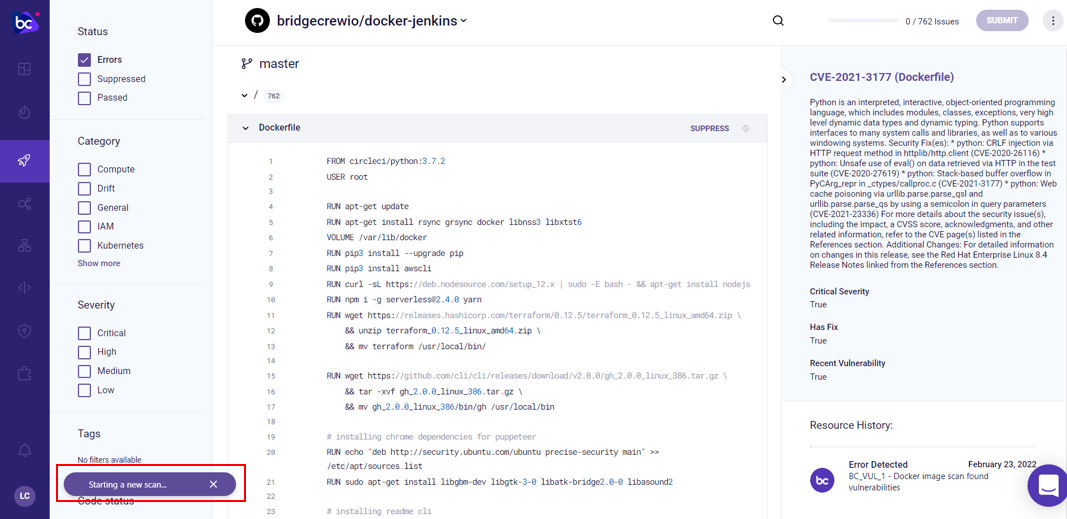Enable the IAM category filter
This screenshot has height=519, width=1067.
coord(84,227)
